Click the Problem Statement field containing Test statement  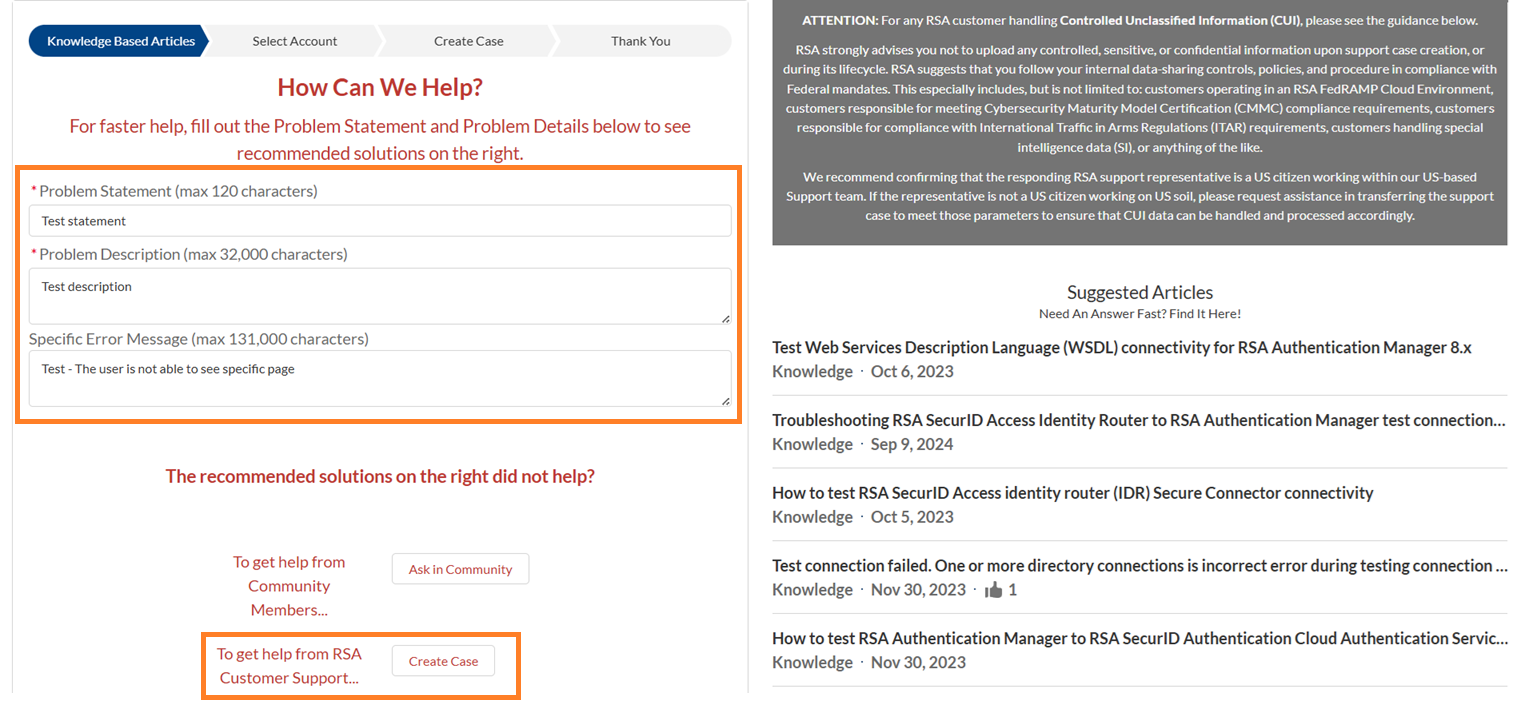click(x=380, y=221)
